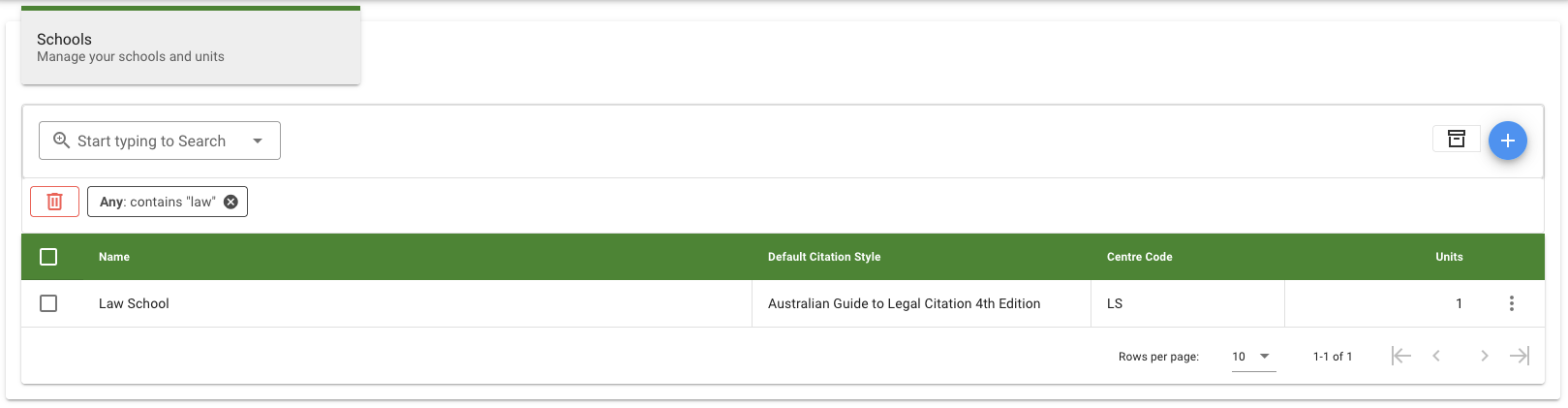Sort by Default Citation Style header
1568x408 pixels.
[x=824, y=257]
